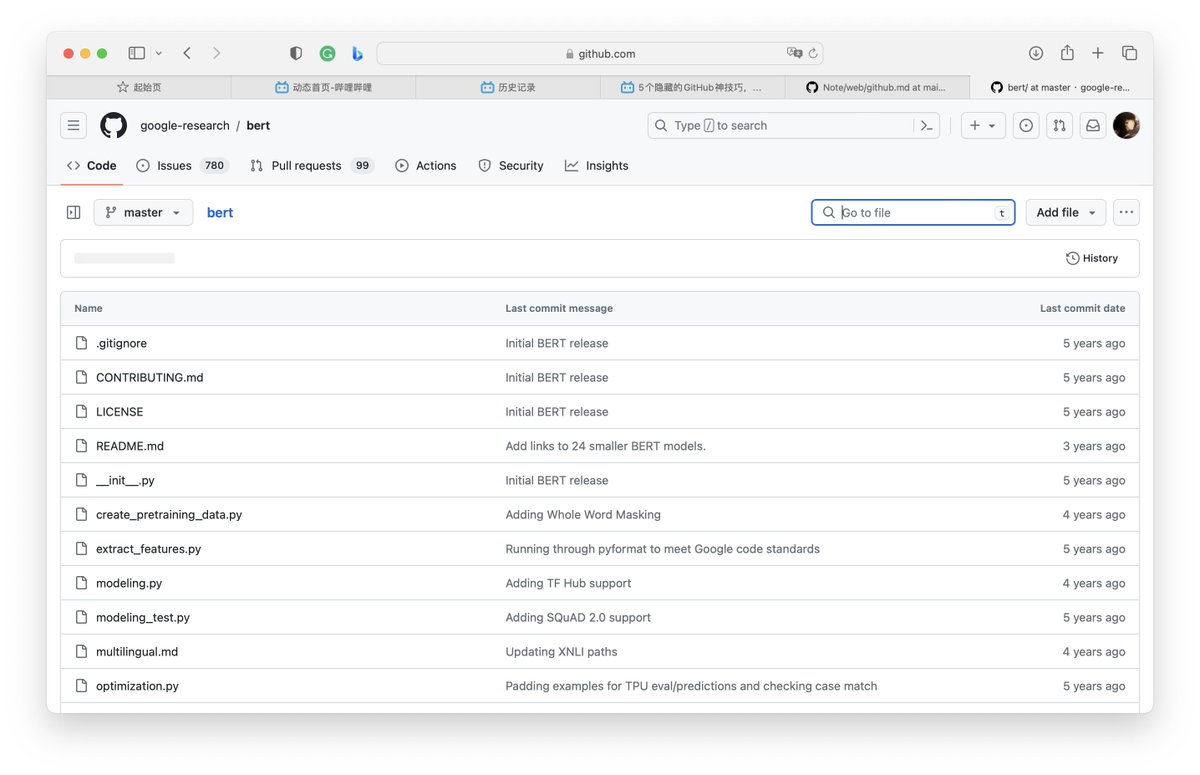Go forward in Safari history
The width and height of the screenshot is (1200, 775).
point(217,53)
